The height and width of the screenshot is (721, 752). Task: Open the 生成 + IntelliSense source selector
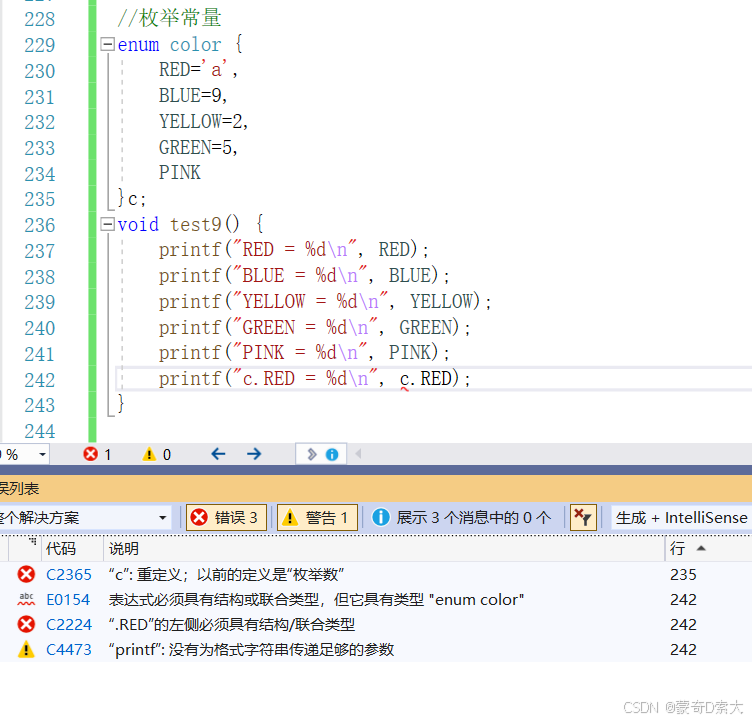pyautogui.click(x=682, y=518)
